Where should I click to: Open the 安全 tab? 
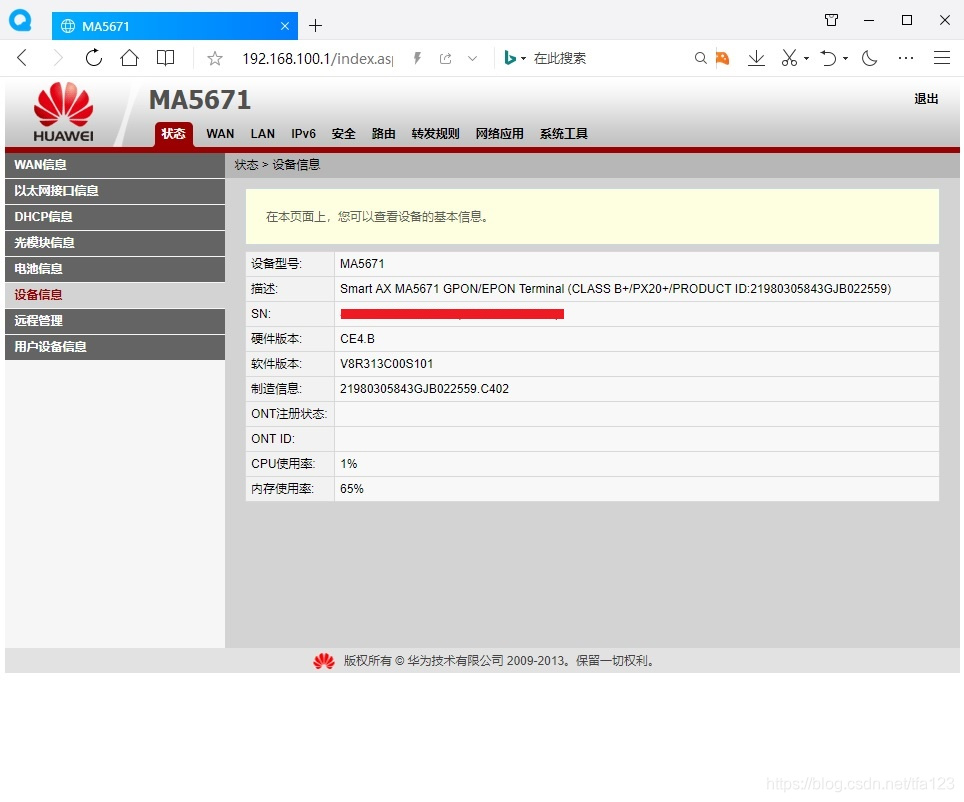coord(344,133)
